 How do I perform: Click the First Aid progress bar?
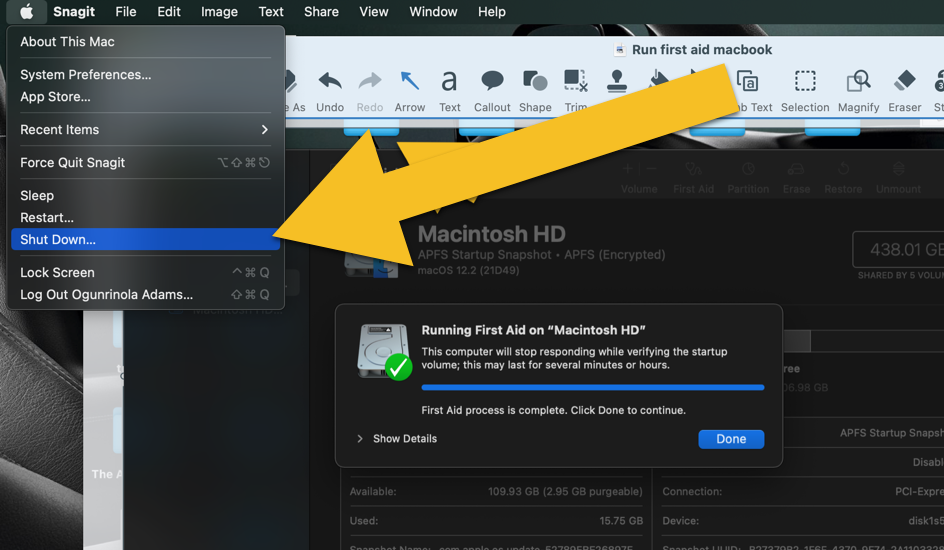[x=592, y=388]
